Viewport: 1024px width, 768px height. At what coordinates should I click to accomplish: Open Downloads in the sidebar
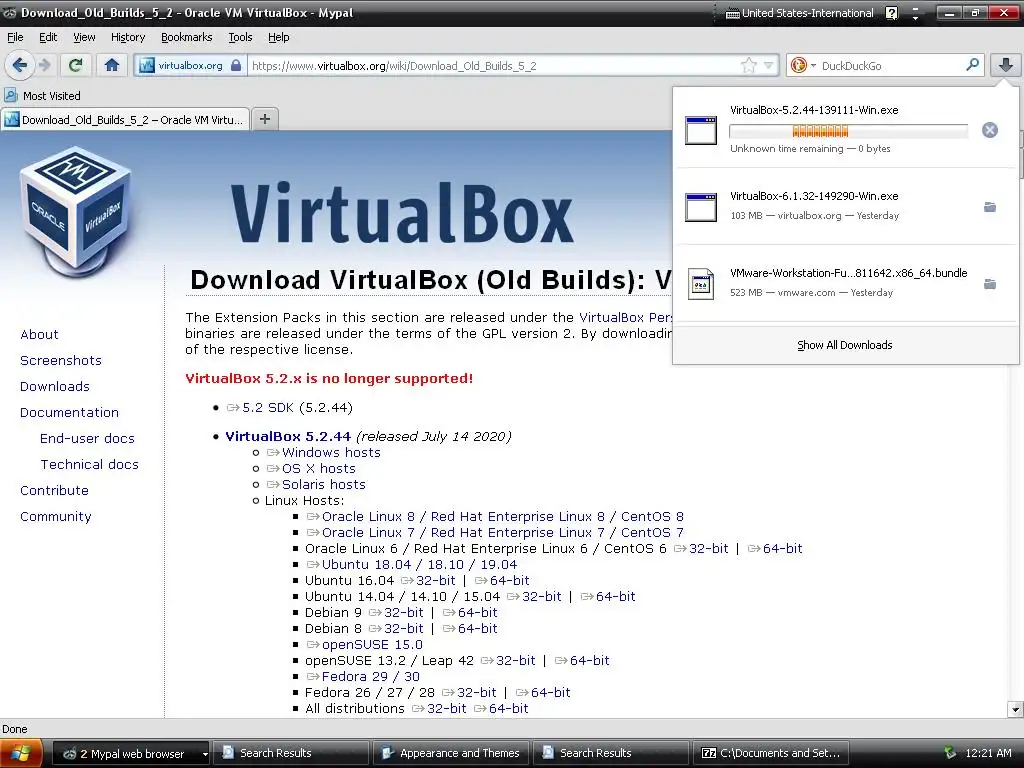pos(55,387)
